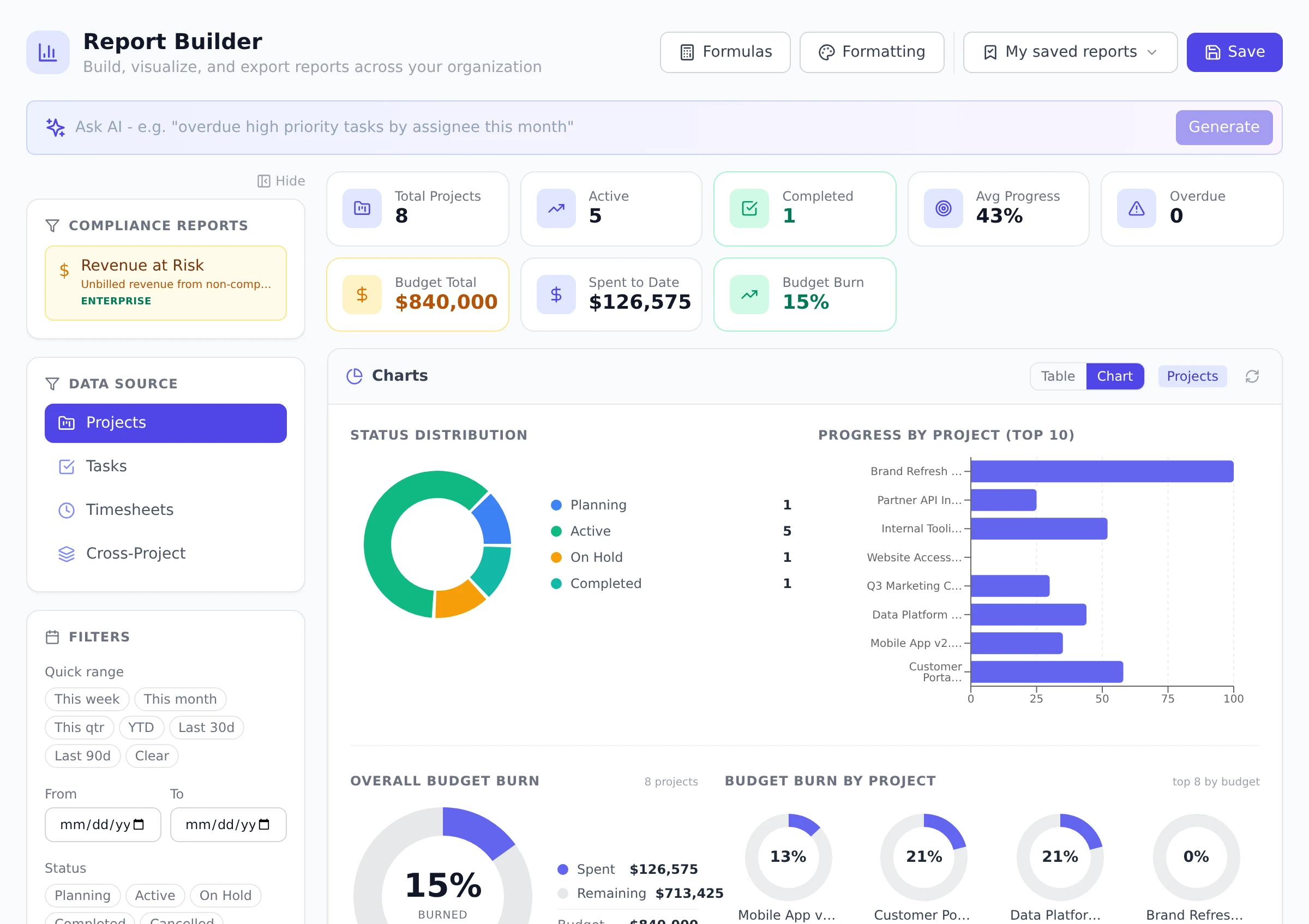Viewport: 1309px width, 924px height.
Task: Toggle the YTD quick range
Action: pos(141,728)
